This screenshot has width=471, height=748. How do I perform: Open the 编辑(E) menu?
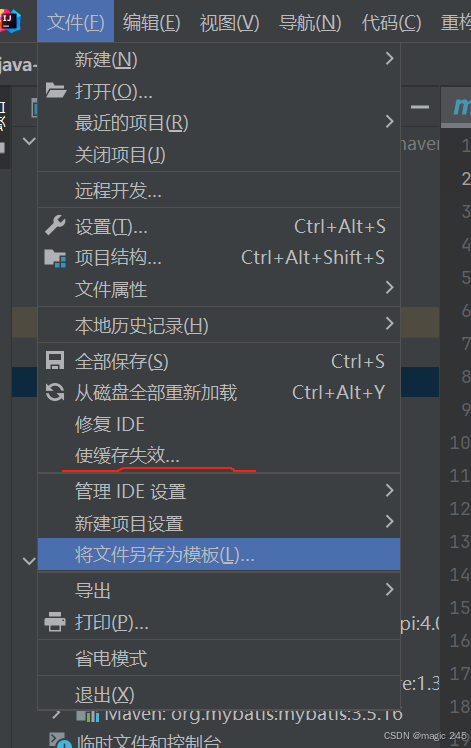click(151, 22)
